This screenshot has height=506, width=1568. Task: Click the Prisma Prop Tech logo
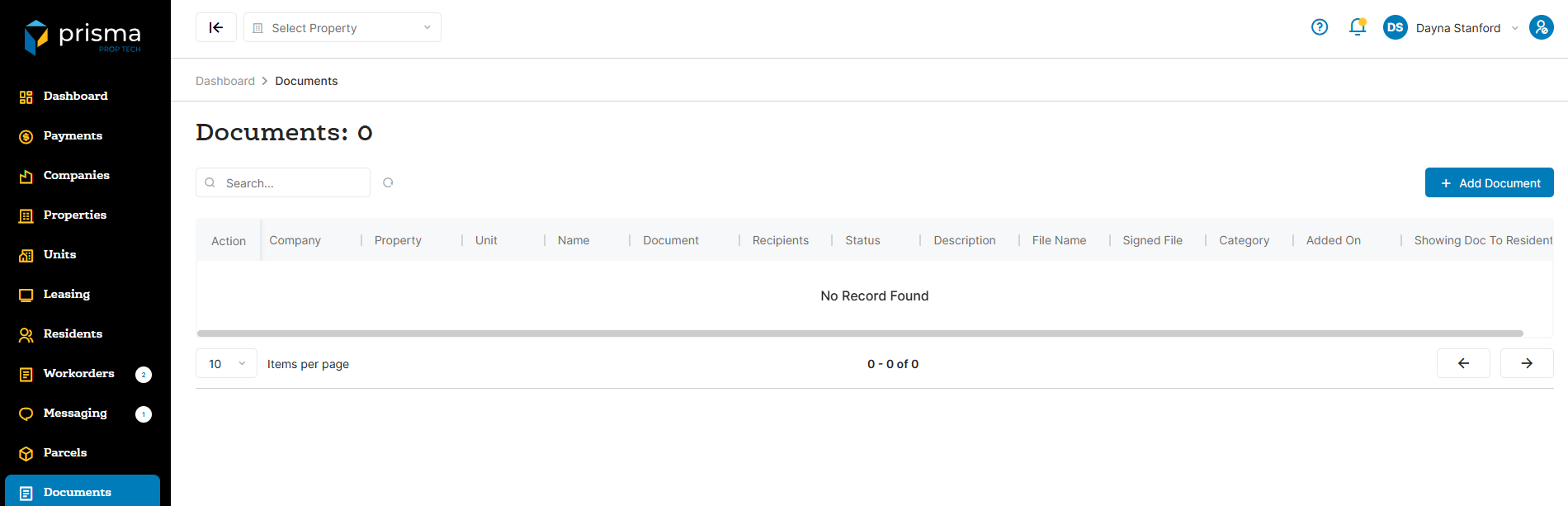pos(83,37)
